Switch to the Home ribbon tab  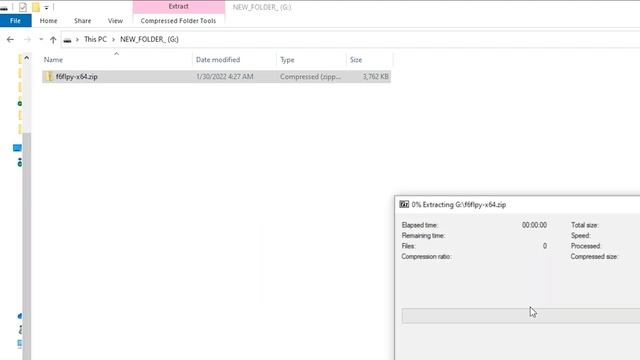(49, 20)
